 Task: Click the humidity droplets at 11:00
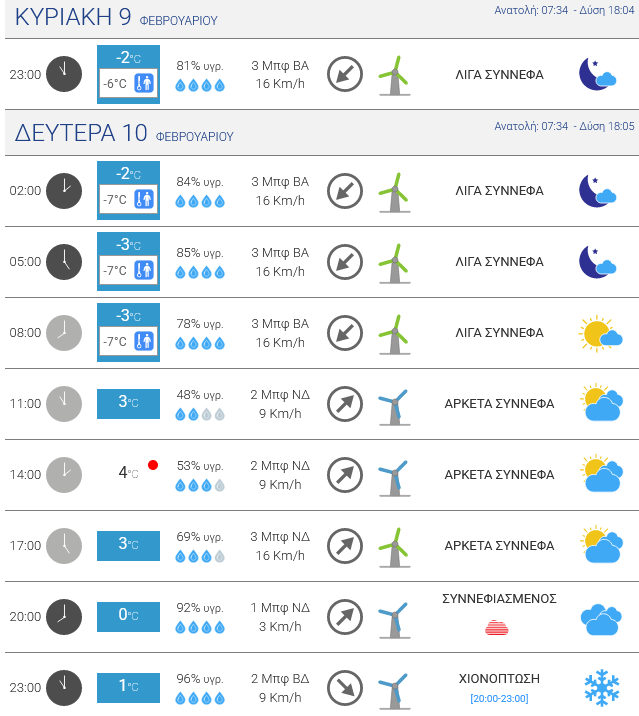(200, 414)
